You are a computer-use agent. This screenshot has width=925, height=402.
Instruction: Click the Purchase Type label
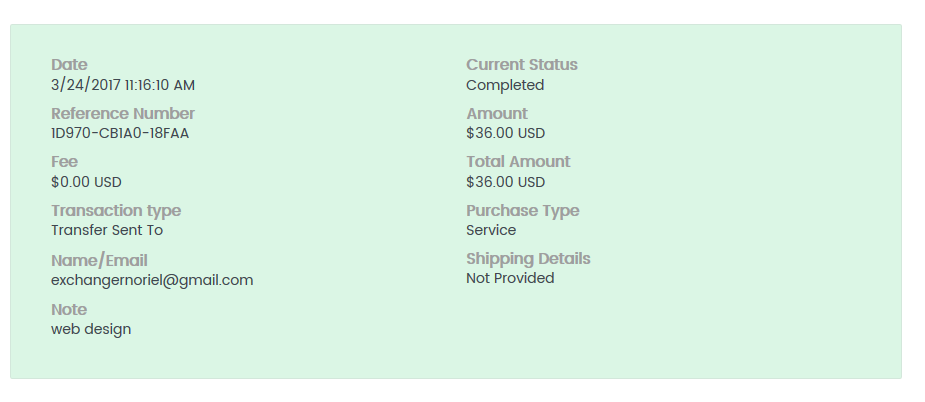click(x=523, y=211)
